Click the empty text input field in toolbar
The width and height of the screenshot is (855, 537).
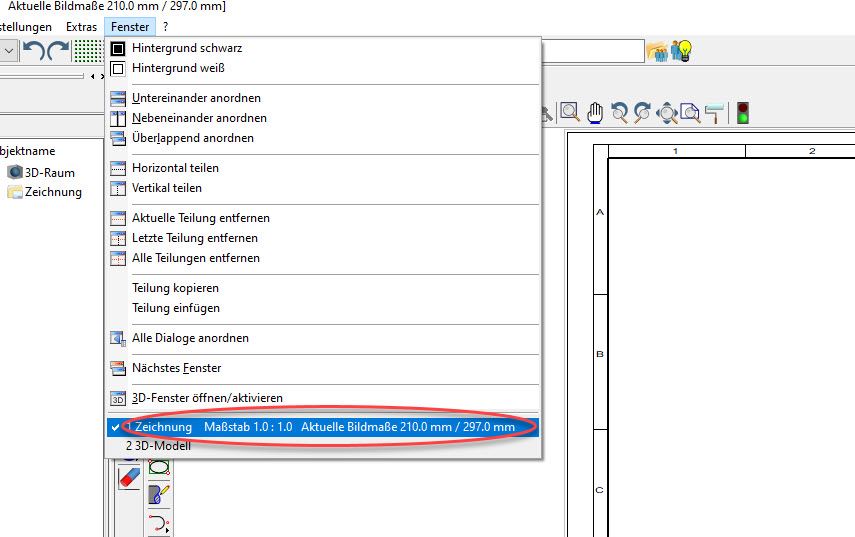593,51
